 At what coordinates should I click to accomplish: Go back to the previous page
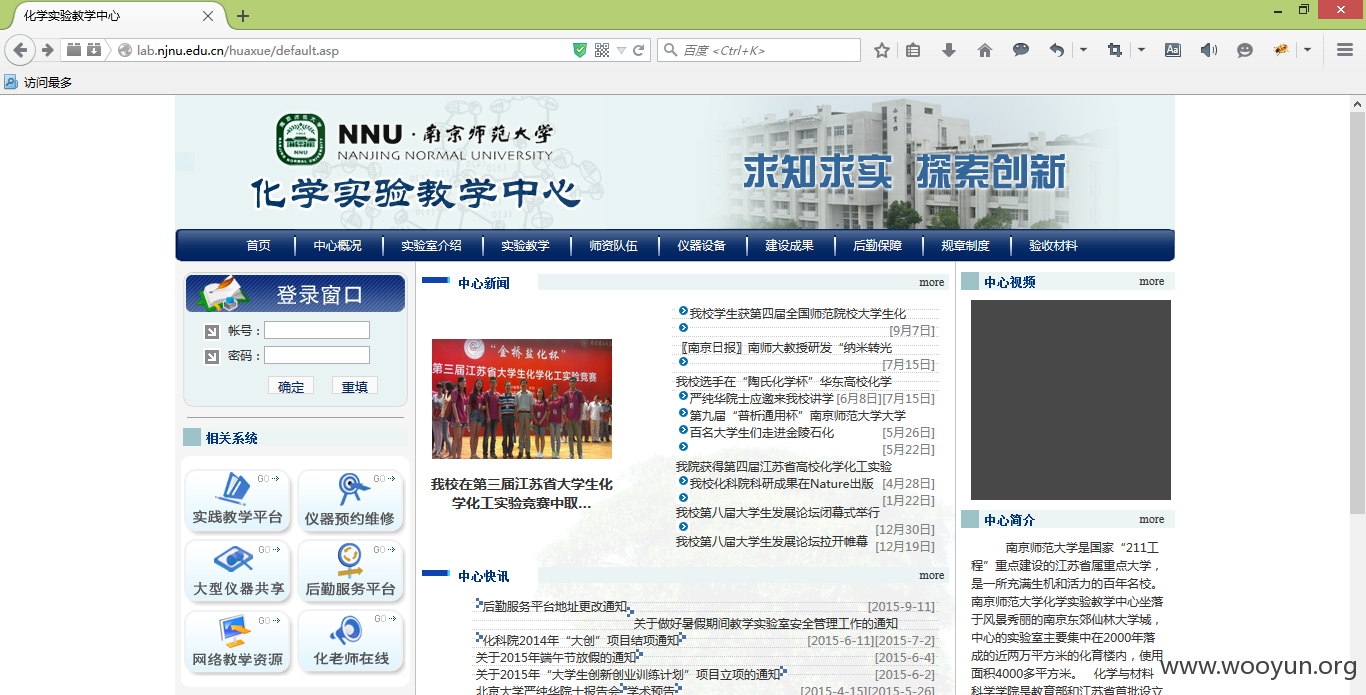(20, 50)
